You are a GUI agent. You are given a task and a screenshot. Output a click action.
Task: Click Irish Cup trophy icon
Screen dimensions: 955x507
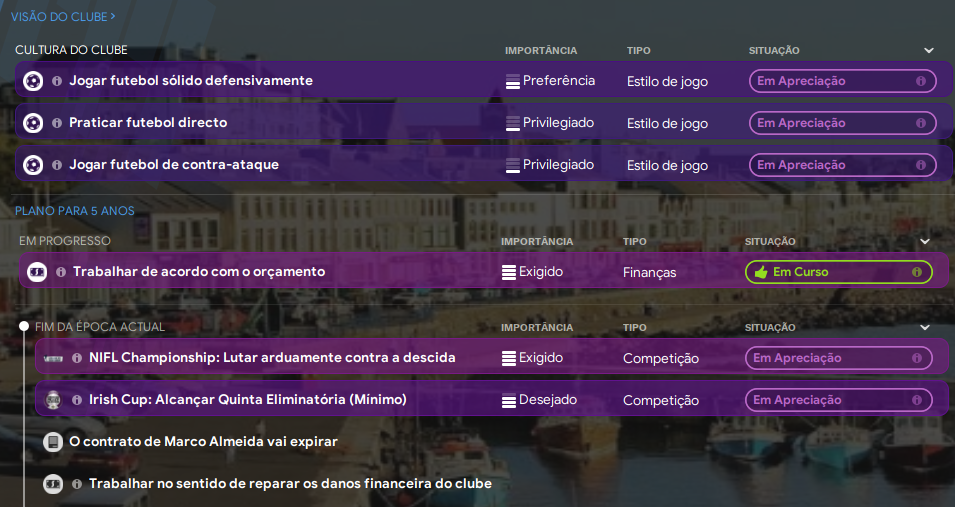pyautogui.click(x=53, y=400)
